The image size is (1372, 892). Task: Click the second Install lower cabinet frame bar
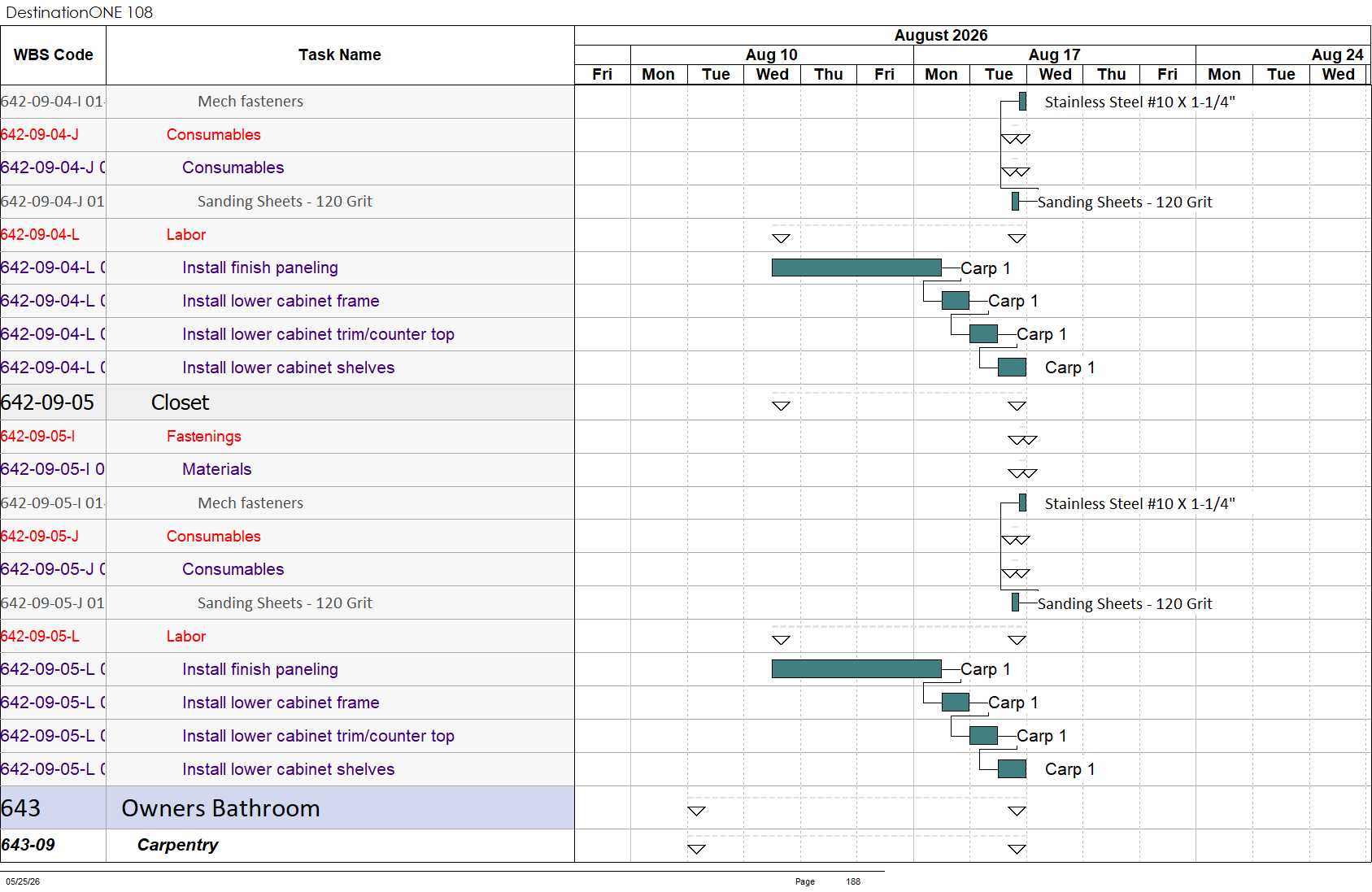(956, 702)
